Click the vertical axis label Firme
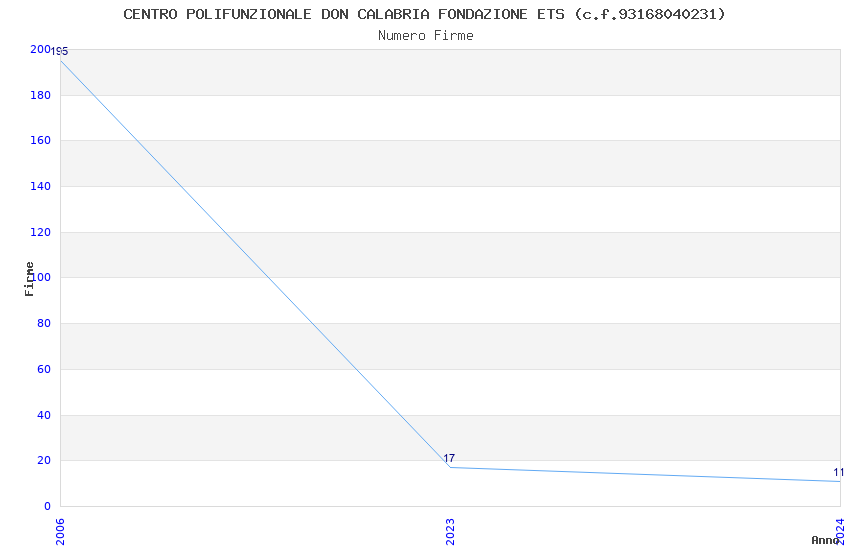Screen dimensions: 850x550 29,279
